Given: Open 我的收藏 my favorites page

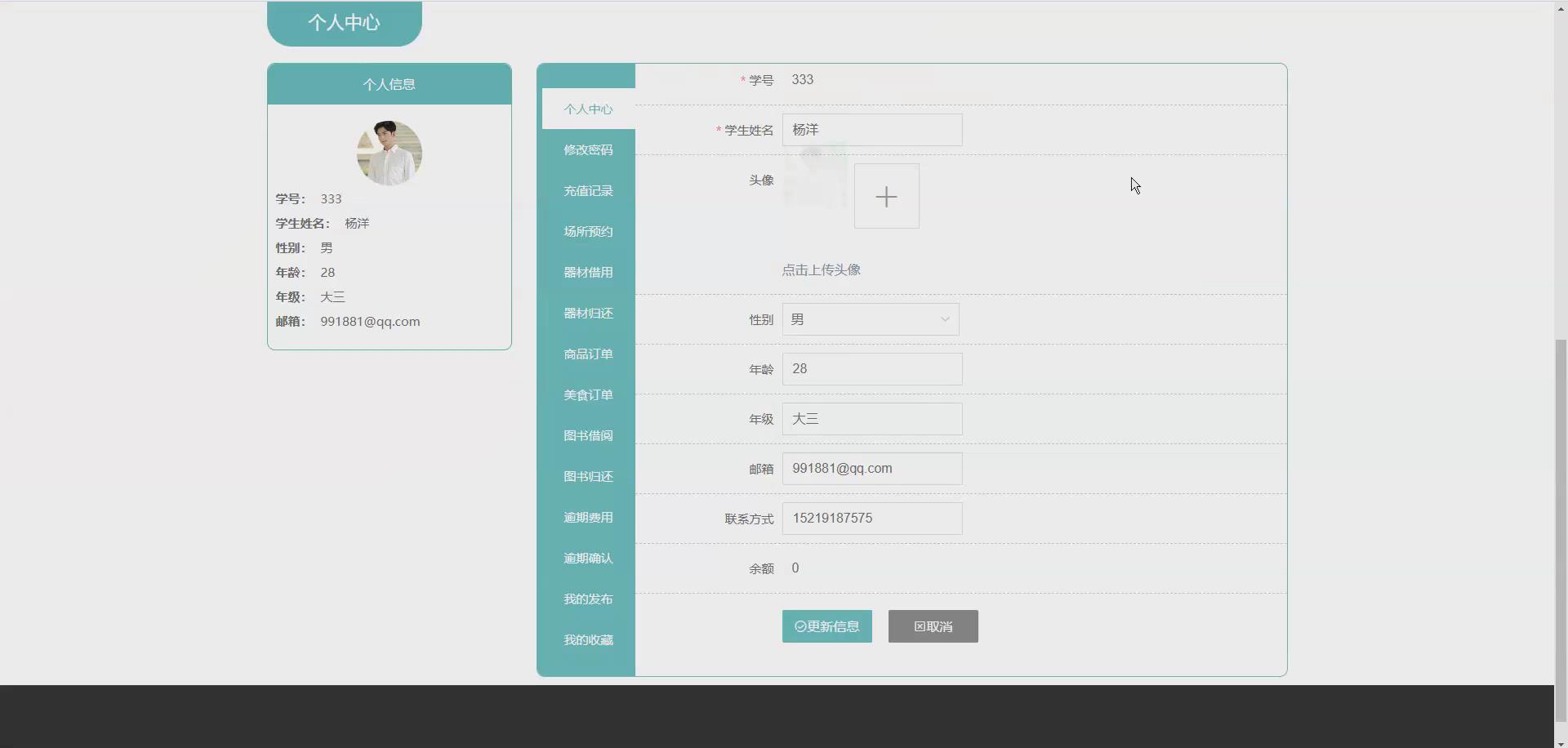Looking at the screenshot, I should 587,639.
